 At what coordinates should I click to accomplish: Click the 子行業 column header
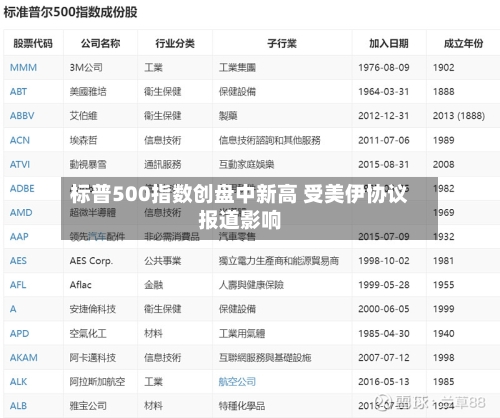pos(282,43)
